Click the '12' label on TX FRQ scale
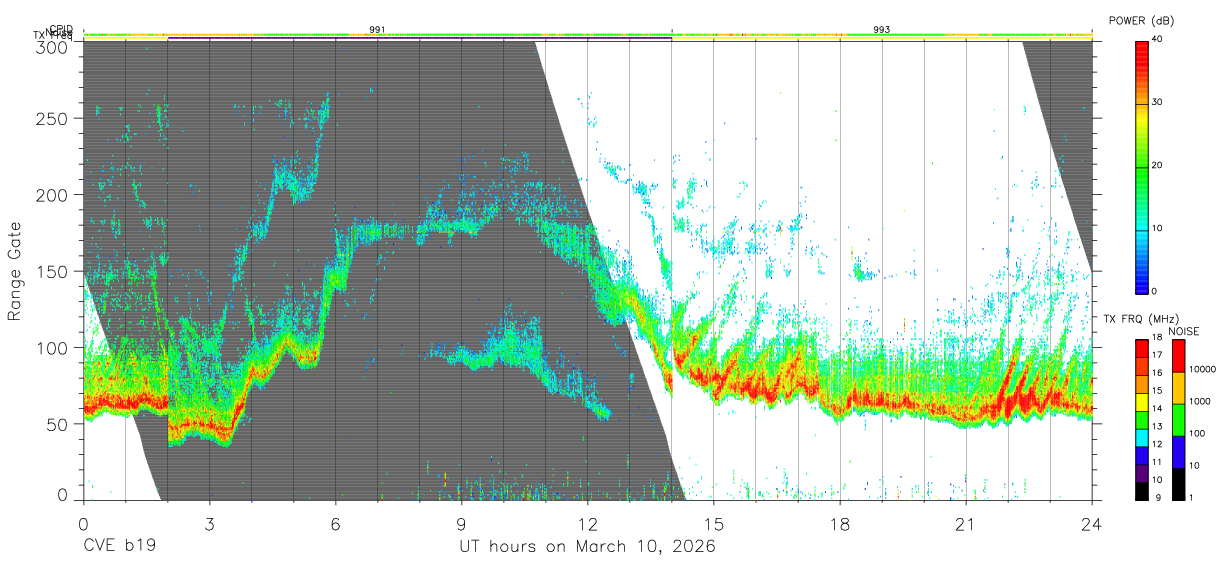This screenshot has height=567, width=1228. tap(1157, 446)
